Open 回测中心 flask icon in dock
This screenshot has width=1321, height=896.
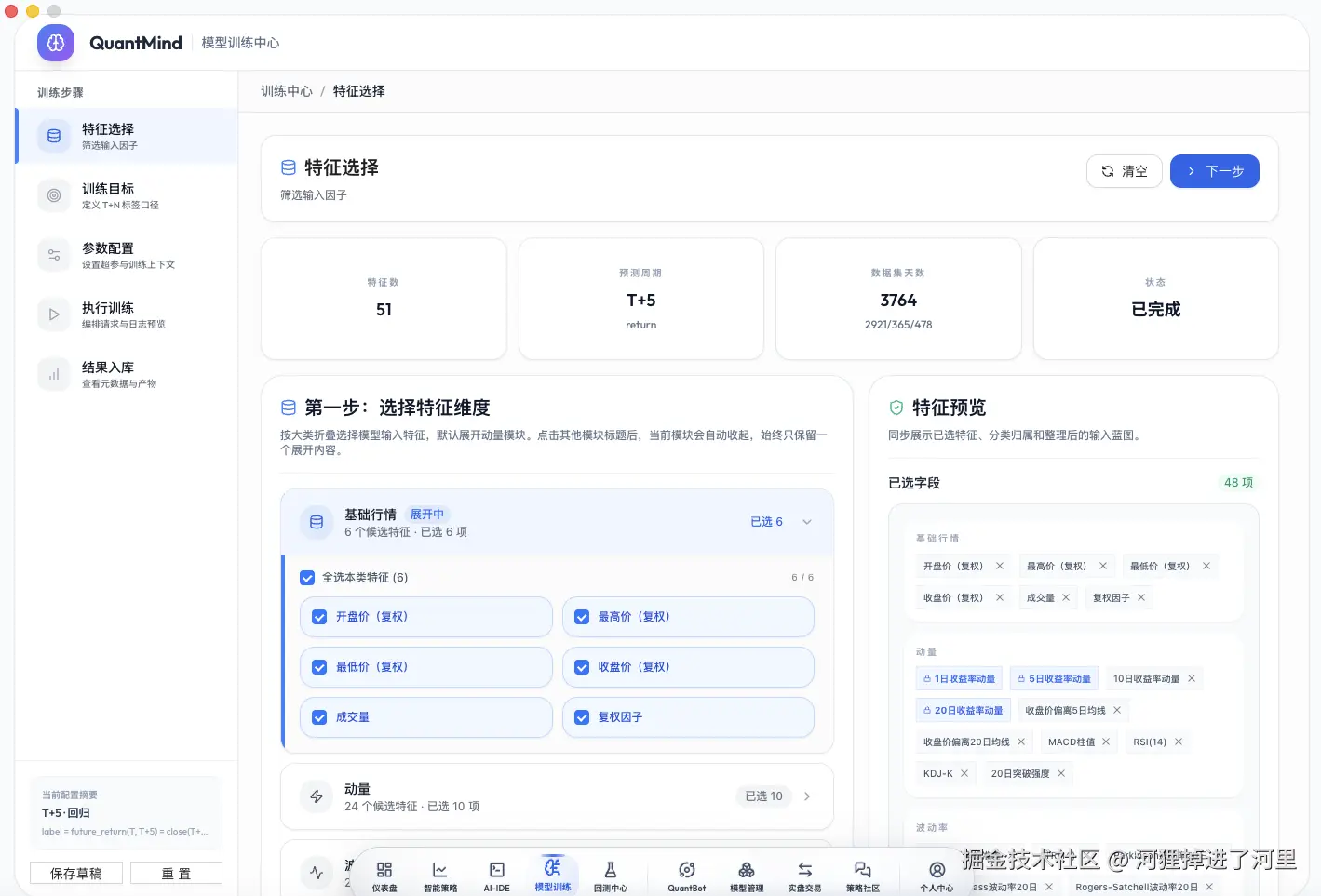(x=611, y=870)
